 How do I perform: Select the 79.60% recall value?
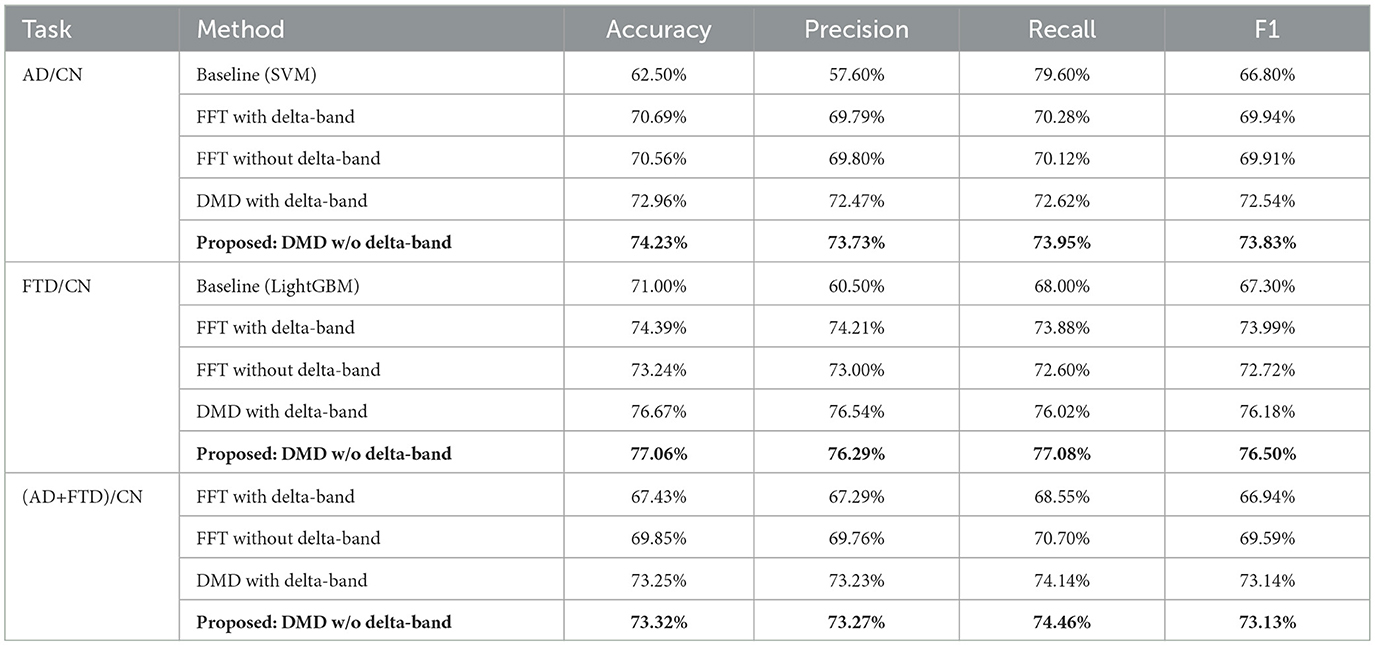1062,75
